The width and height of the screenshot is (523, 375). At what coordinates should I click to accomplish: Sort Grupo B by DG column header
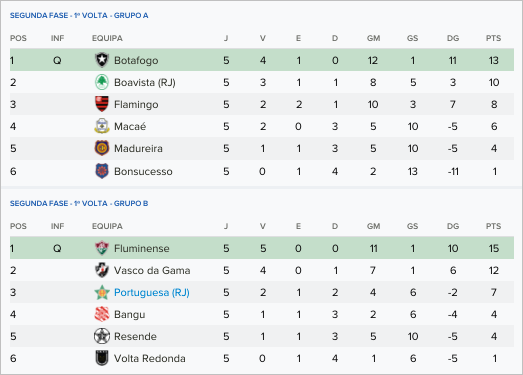[453, 226]
